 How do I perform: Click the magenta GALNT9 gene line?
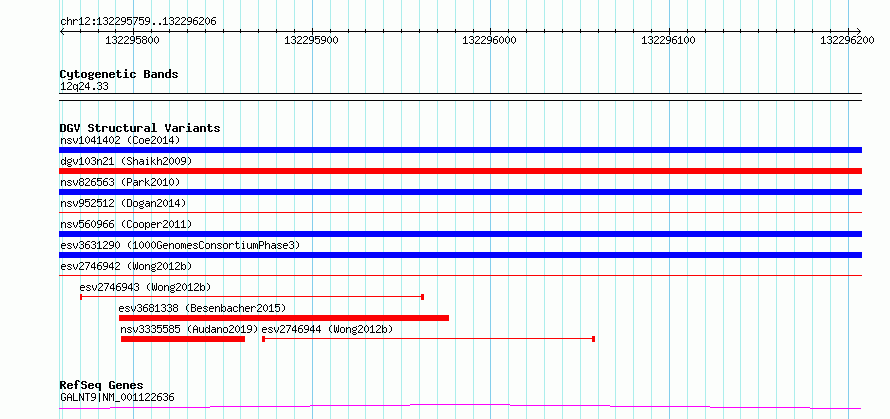(x=460, y=406)
